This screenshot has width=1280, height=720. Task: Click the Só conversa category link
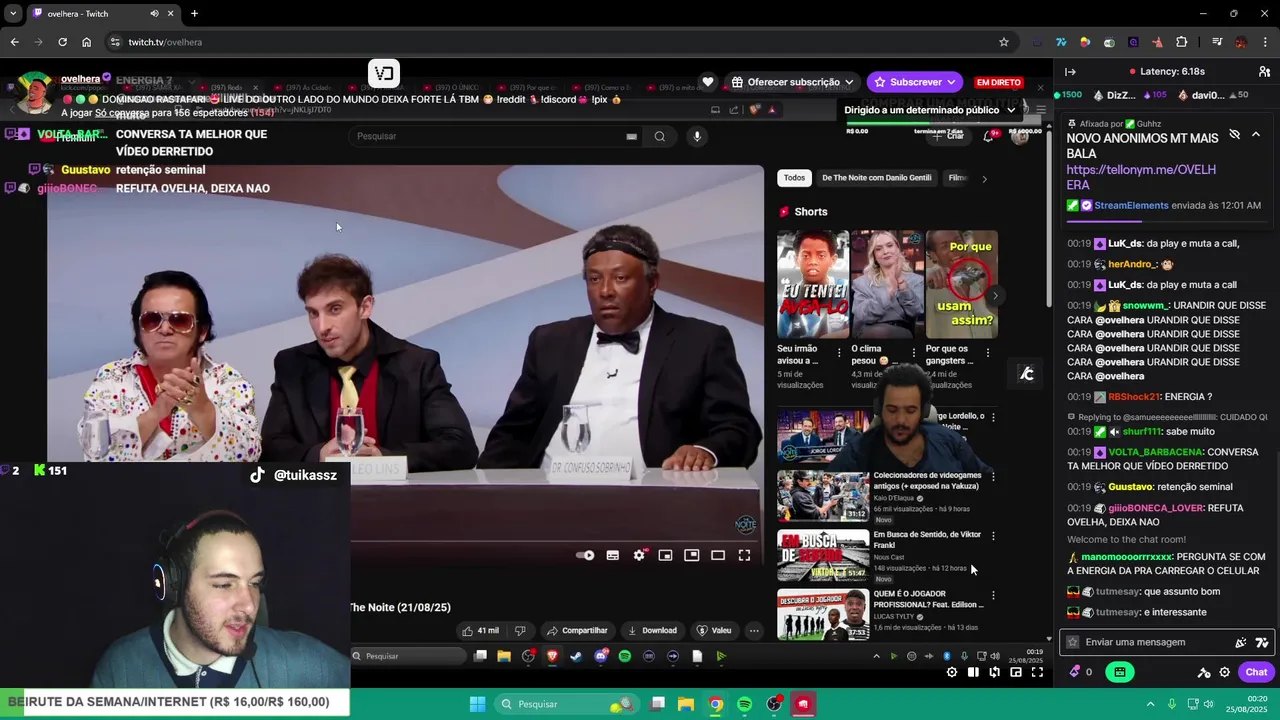point(123,113)
